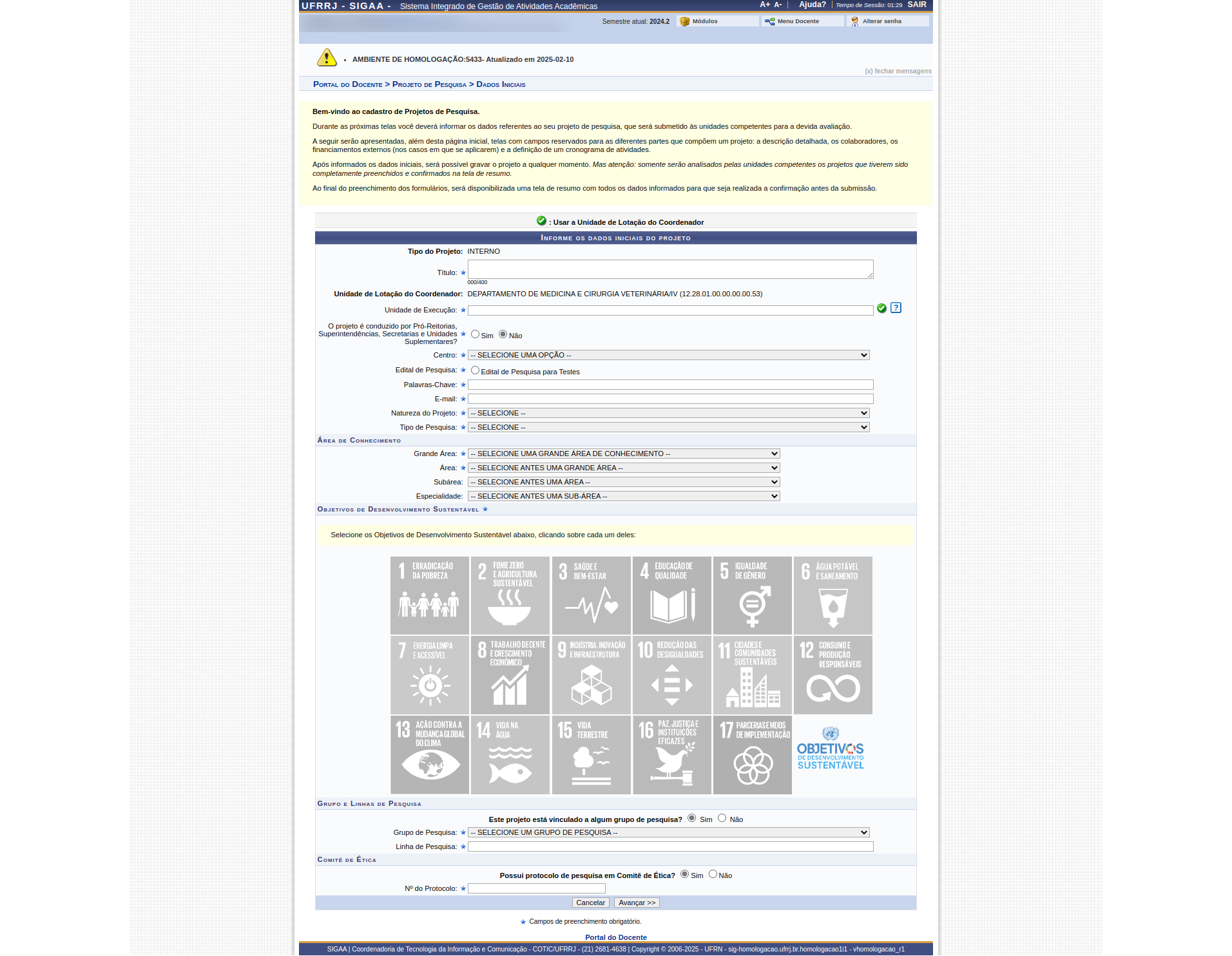Expand the Natureza do Projeto dropdown

(x=668, y=413)
